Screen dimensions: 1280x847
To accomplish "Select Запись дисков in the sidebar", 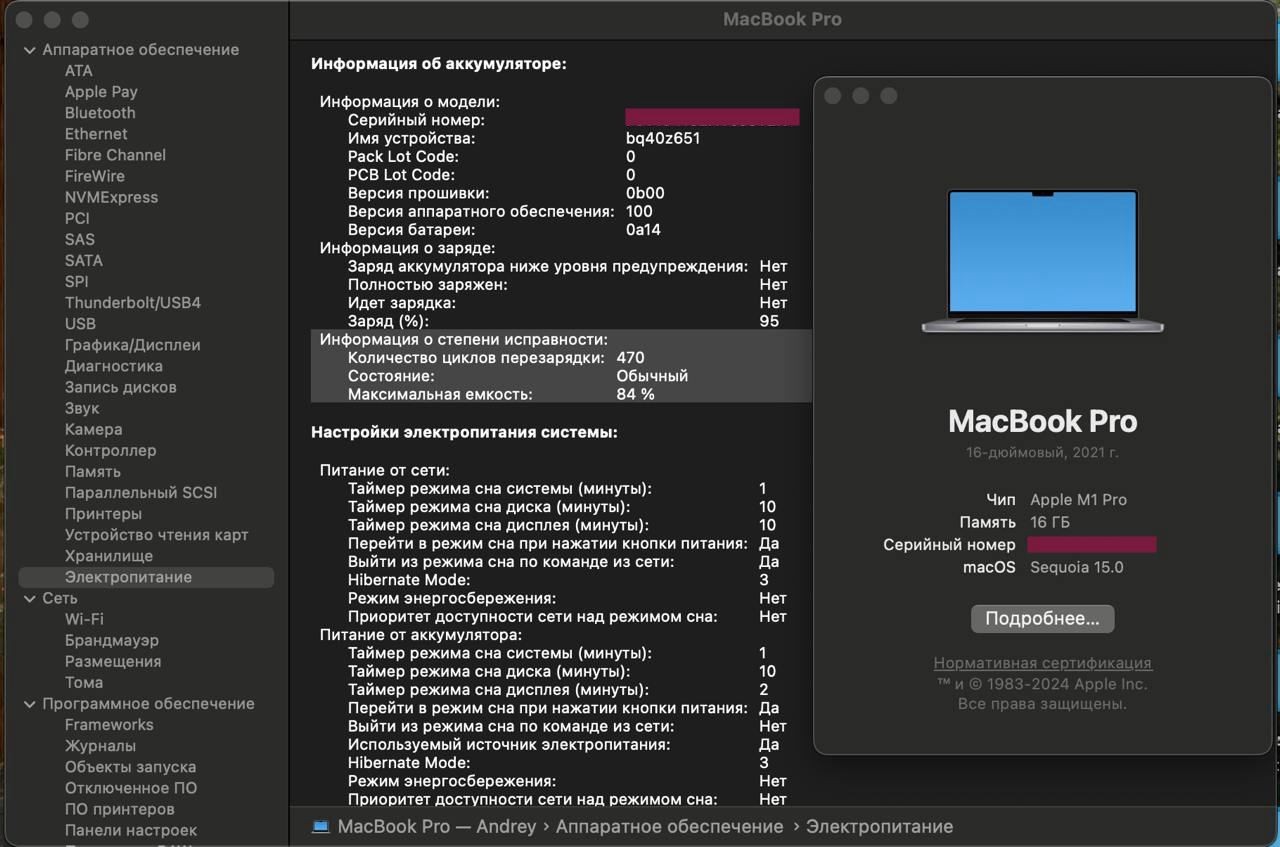I will pos(120,387).
